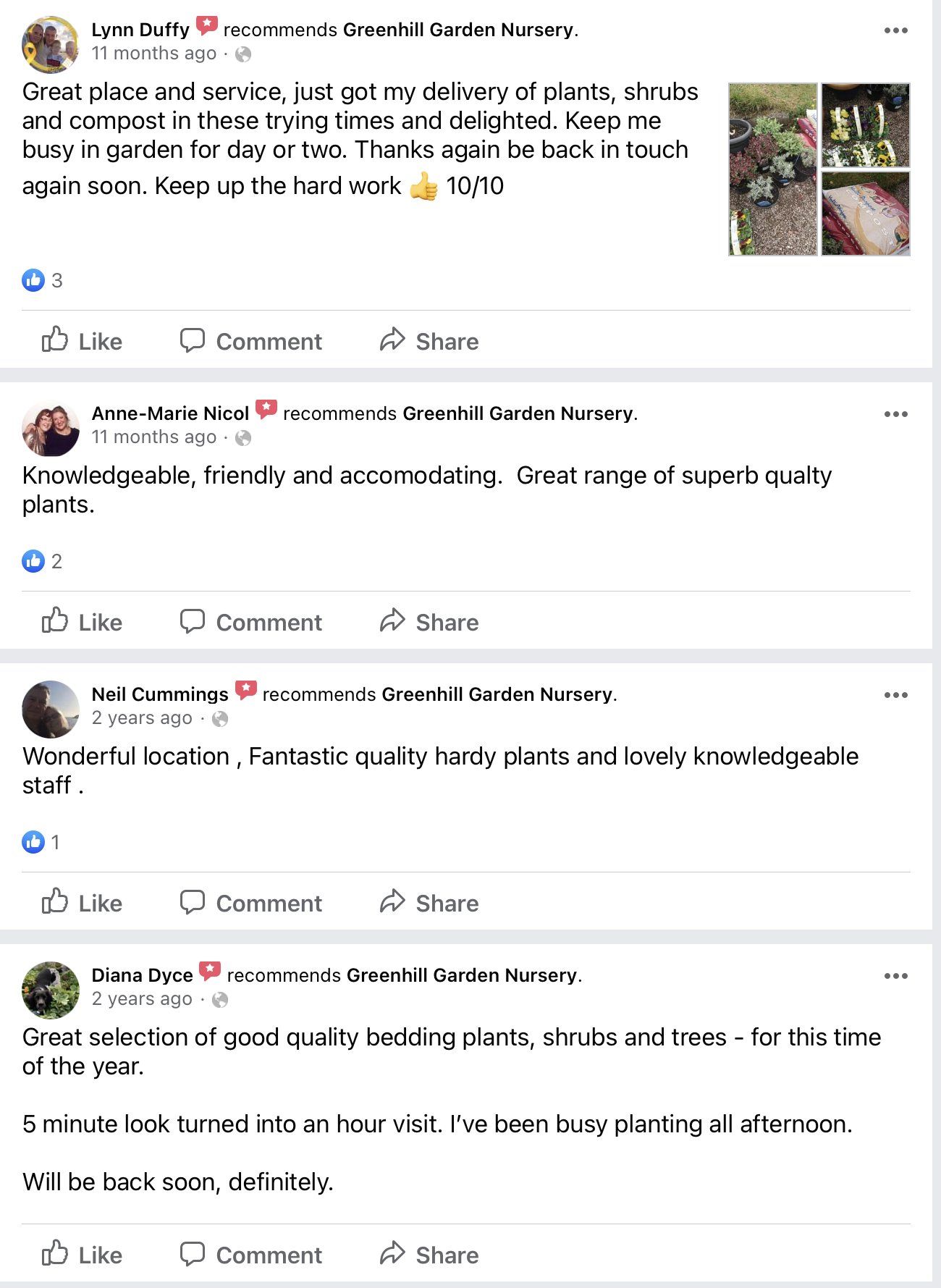The width and height of the screenshot is (941, 1288).
Task: Click the Neil Cummings name link
Action: pyautogui.click(x=160, y=694)
